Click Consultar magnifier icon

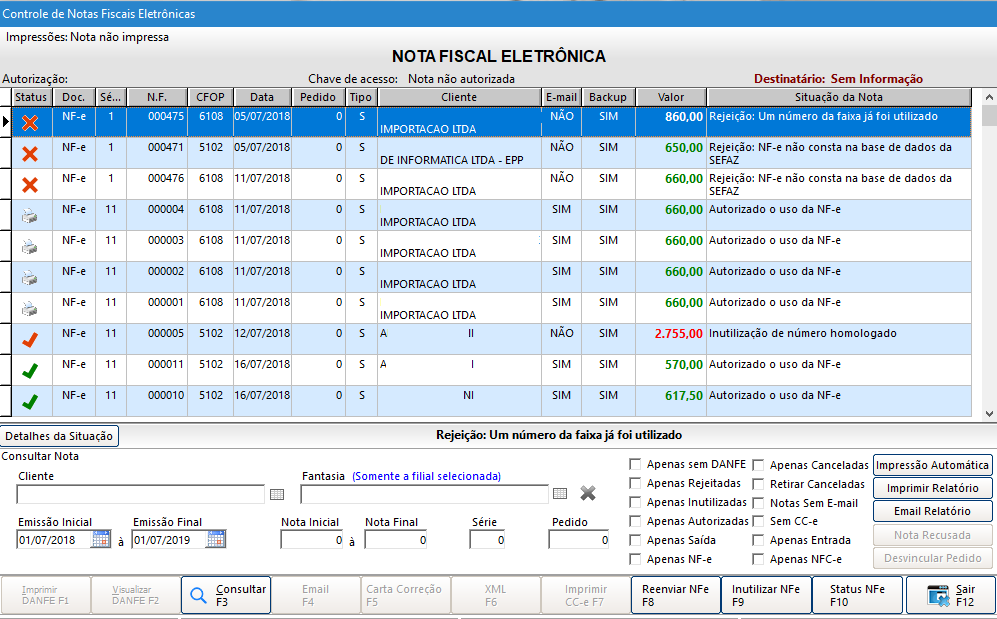pos(198,595)
